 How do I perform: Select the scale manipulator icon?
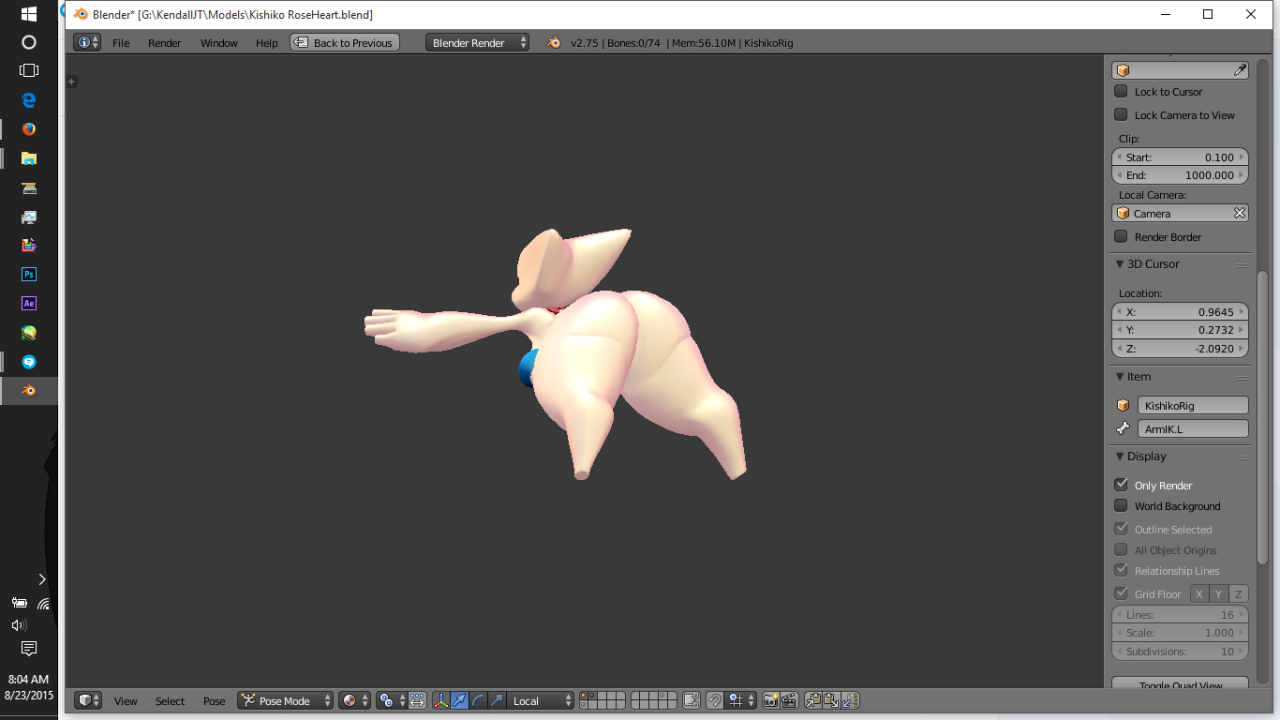(497, 701)
